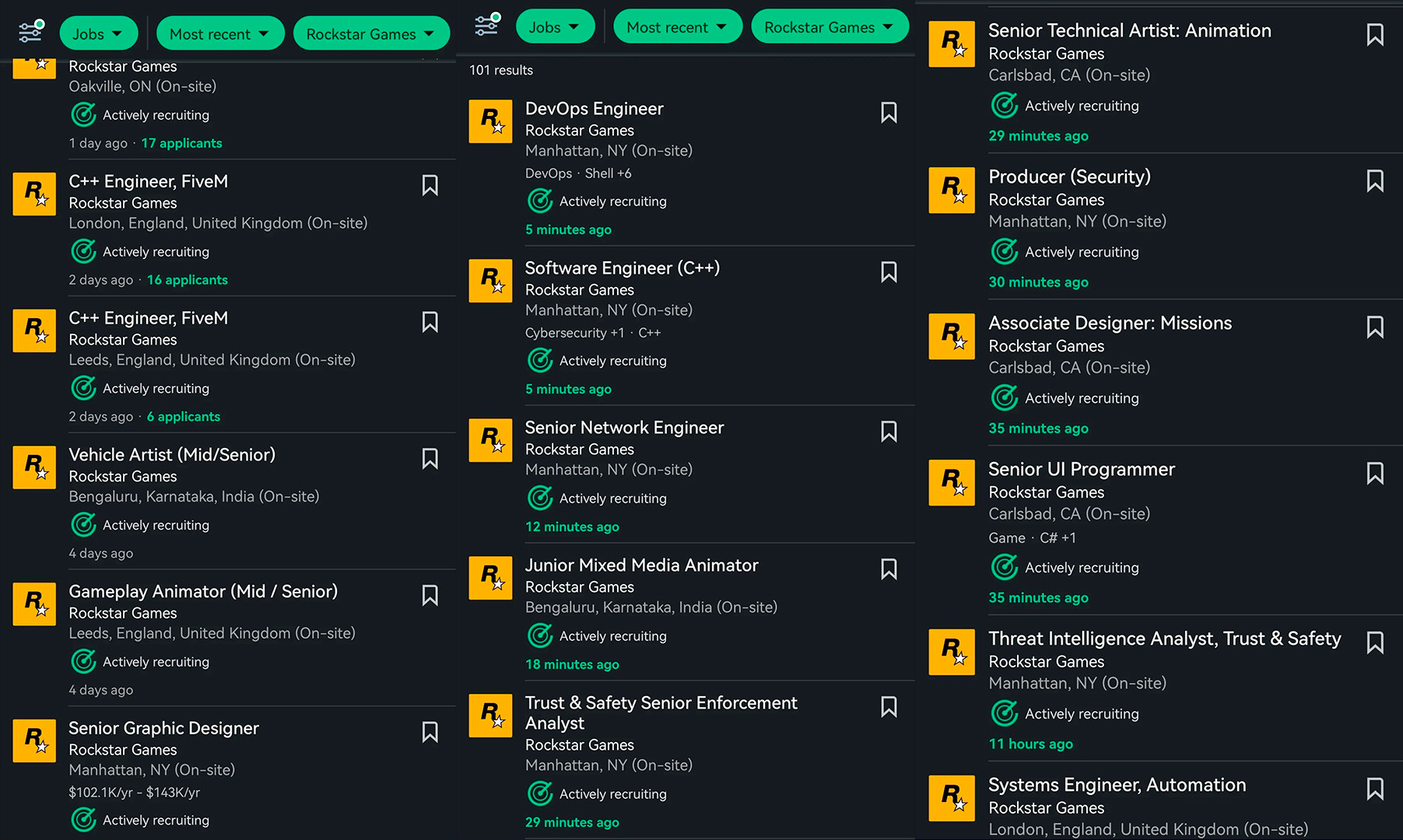Click the '16 applicants' text
The width and height of the screenshot is (1403, 840).
coord(188,280)
